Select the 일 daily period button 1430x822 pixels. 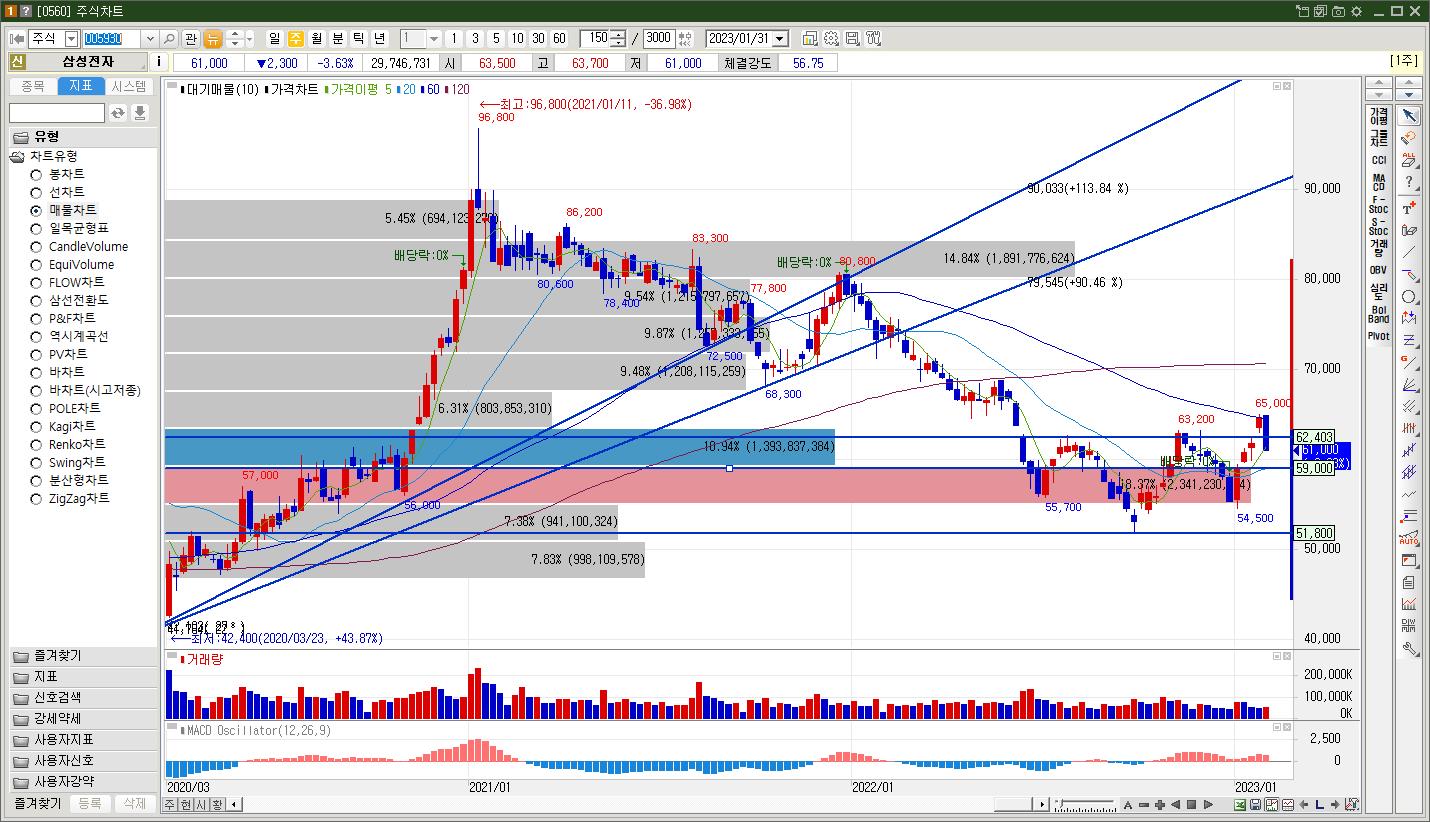274,39
